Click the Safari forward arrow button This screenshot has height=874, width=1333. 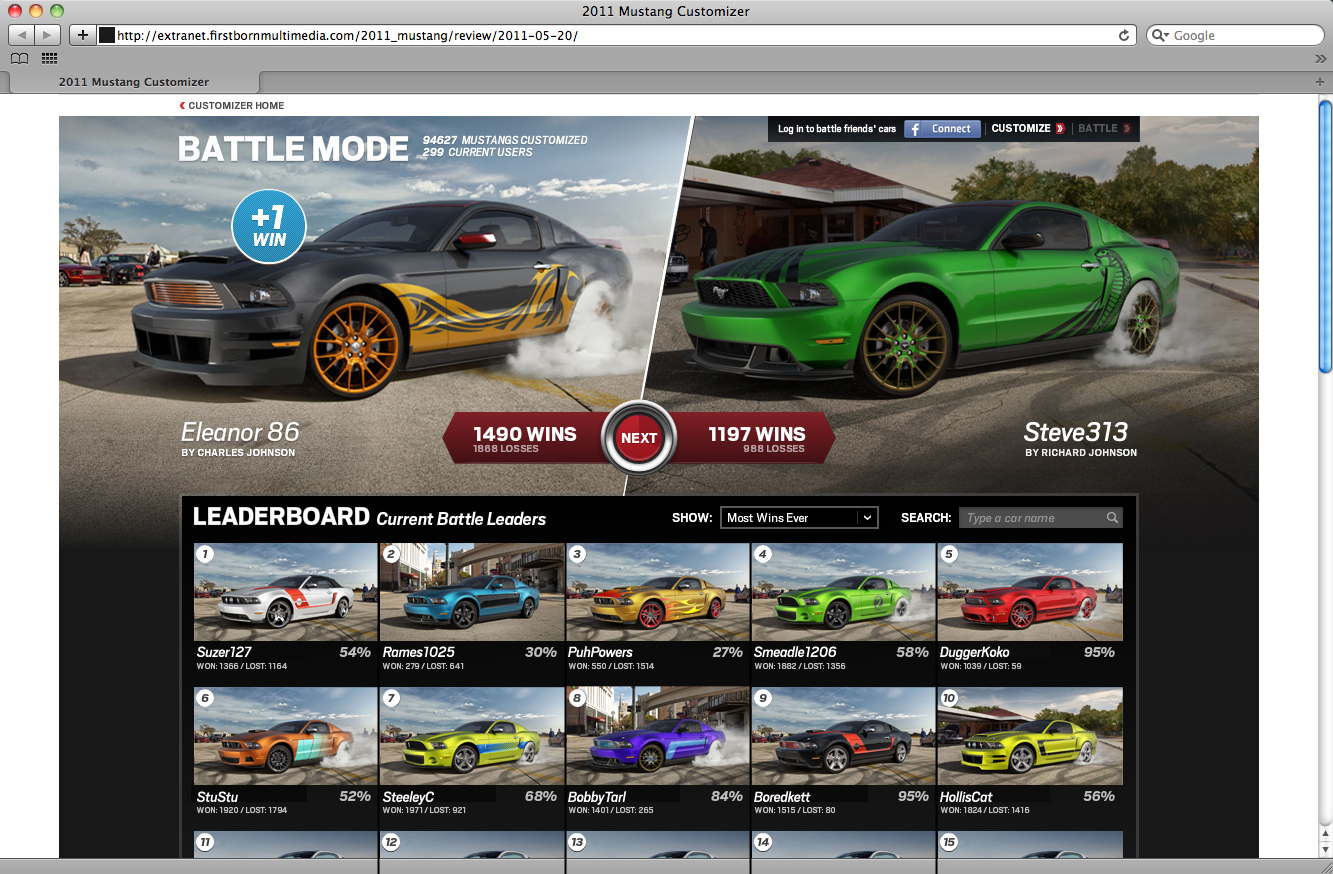coord(47,35)
